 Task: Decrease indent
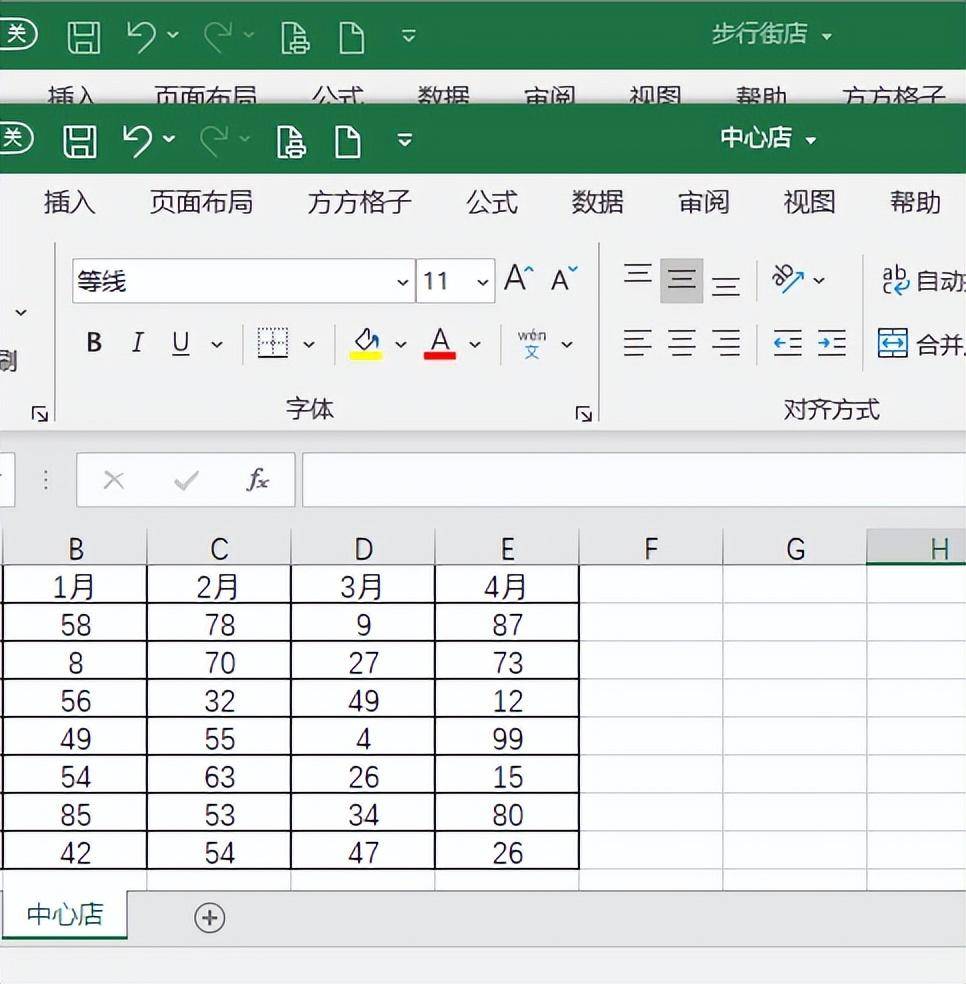click(788, 343)
